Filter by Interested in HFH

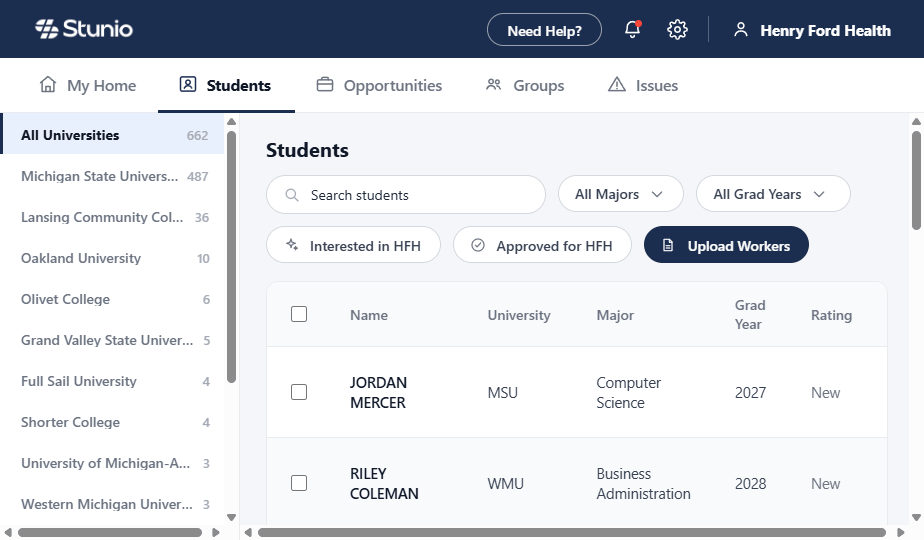pyautogui.click(x=354, y=245)
